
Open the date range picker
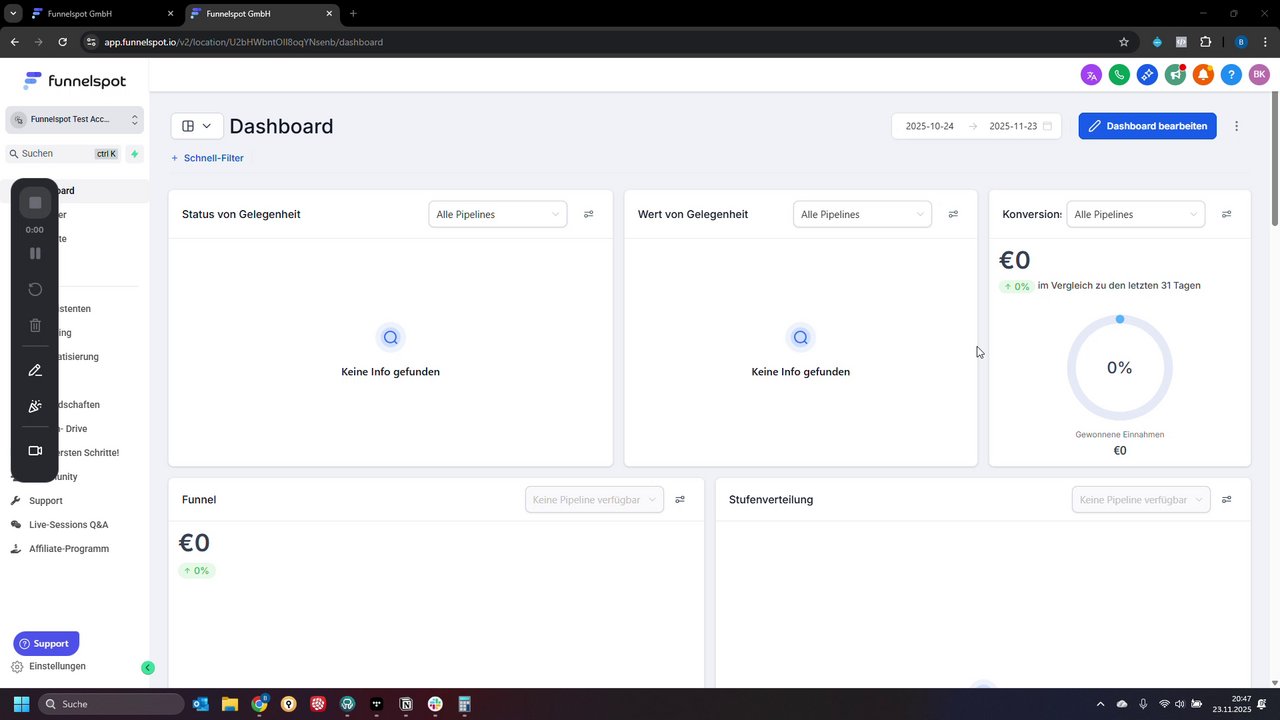click(976, 126)
